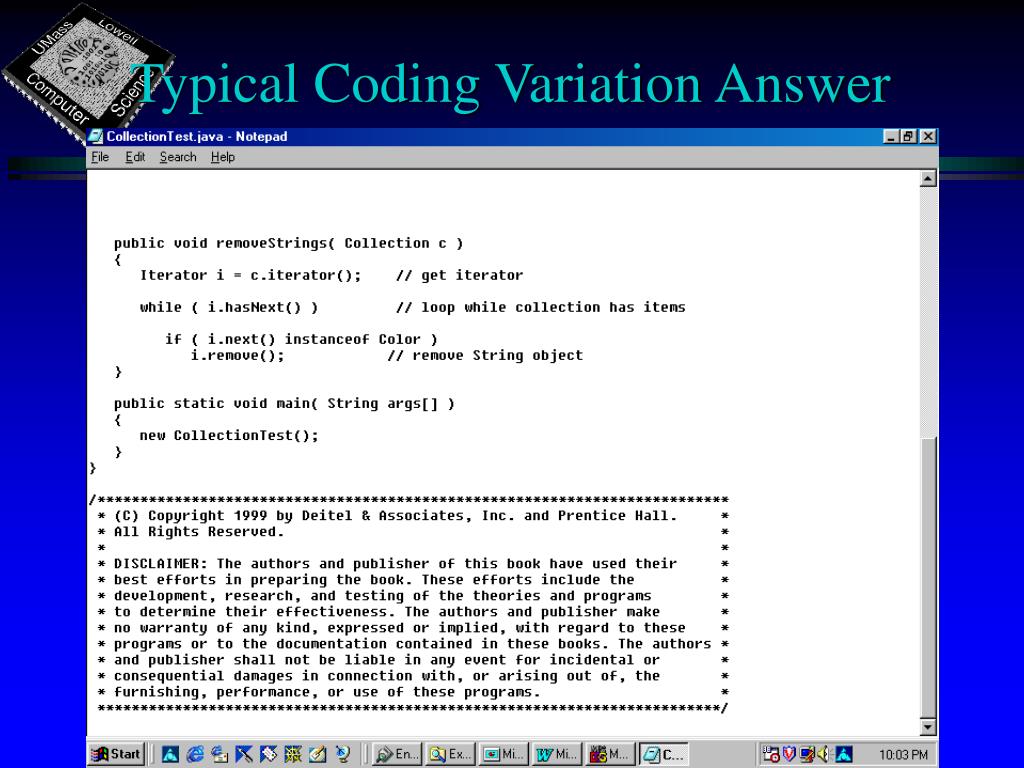Image resolution: width=1024 pixels, height=768 pixels.
Task: Minimize the CollectionTest.java Notepad window
Action: click(x=891, y=136)
